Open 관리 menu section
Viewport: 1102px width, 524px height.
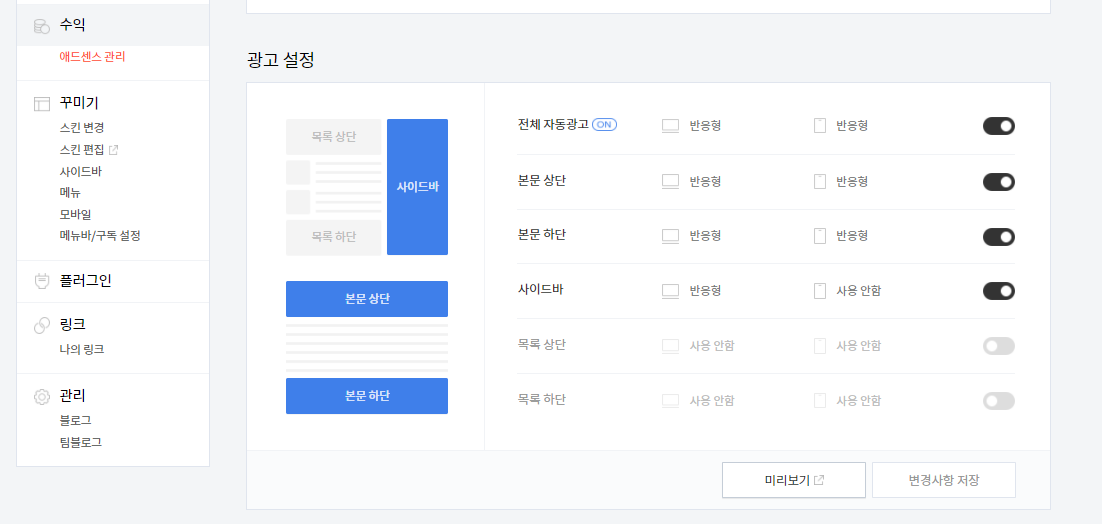pos(72,395)
